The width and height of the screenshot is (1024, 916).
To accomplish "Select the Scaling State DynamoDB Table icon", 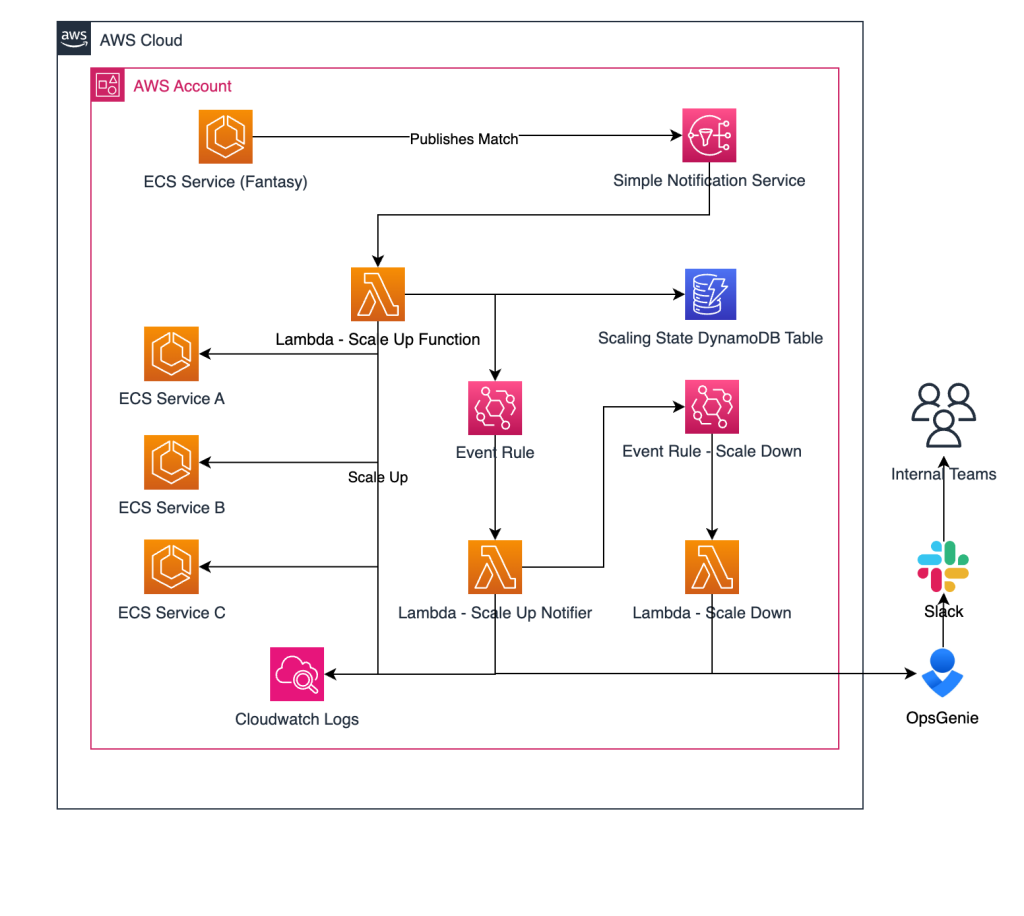I will pos(710,294).
